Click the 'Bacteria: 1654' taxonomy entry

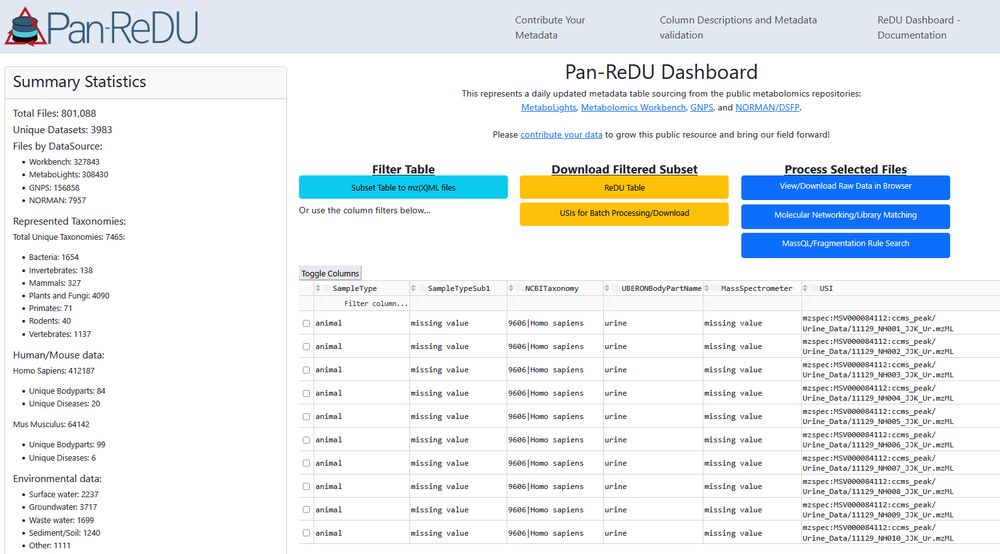pyautogui.click(x=54, y=258)
